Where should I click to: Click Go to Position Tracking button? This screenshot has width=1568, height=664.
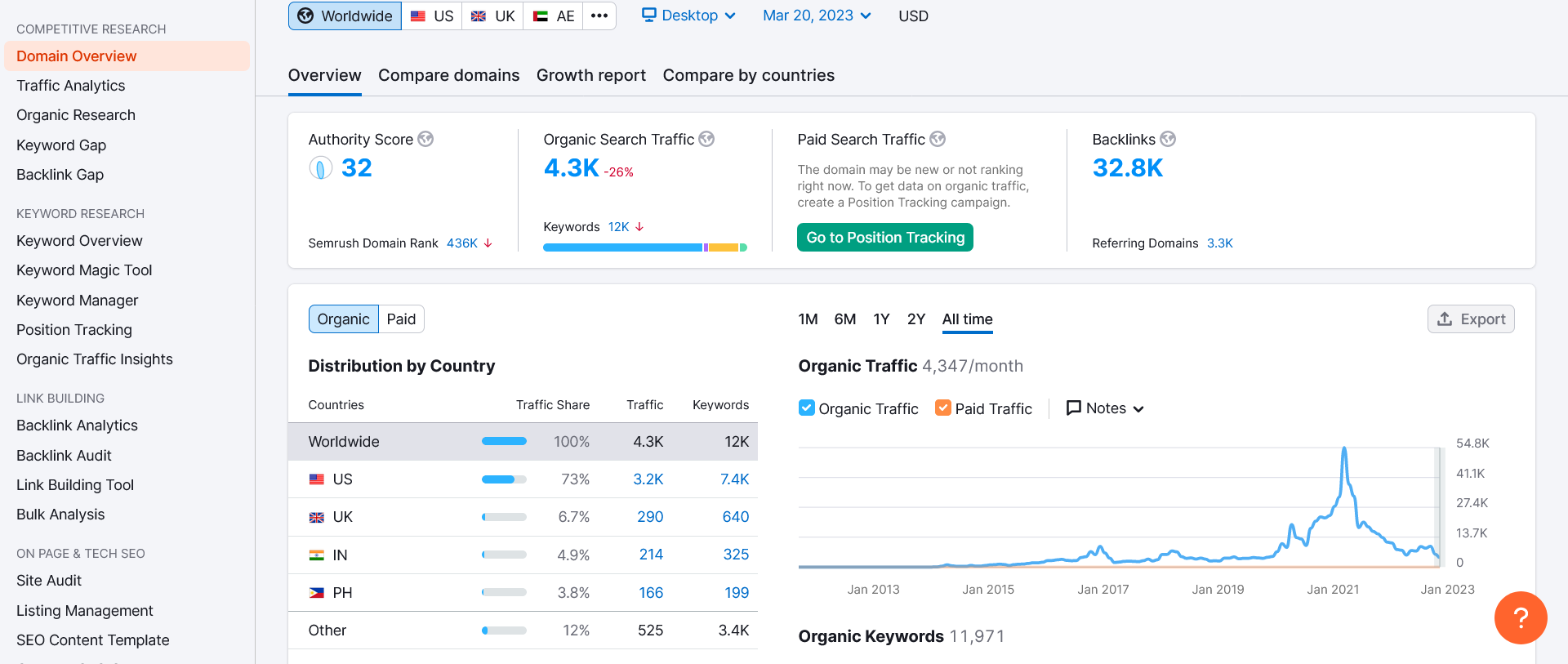[885, 238]
